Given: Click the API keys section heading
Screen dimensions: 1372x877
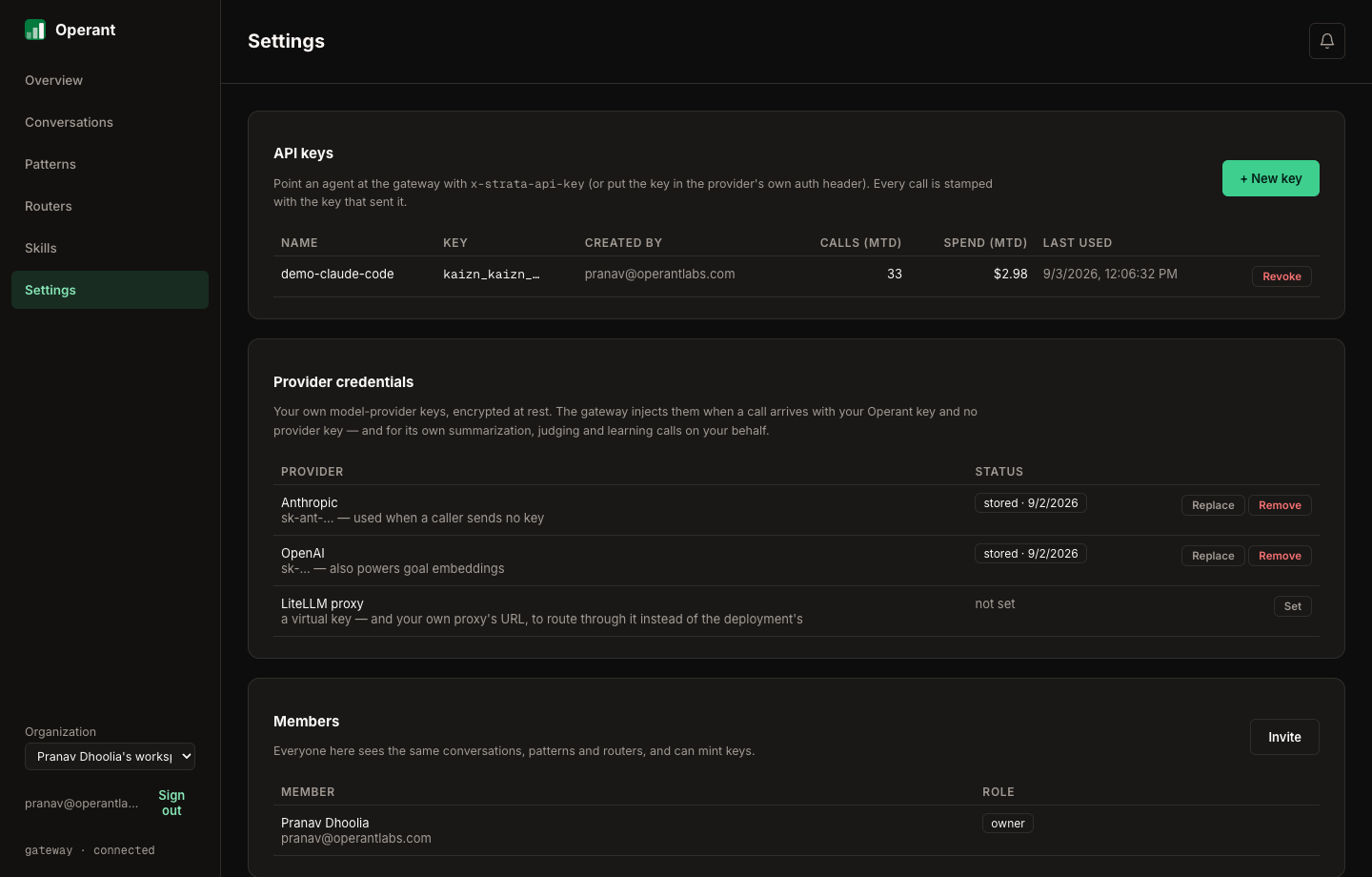Looking at the screenshot, I should pos(303,153).
